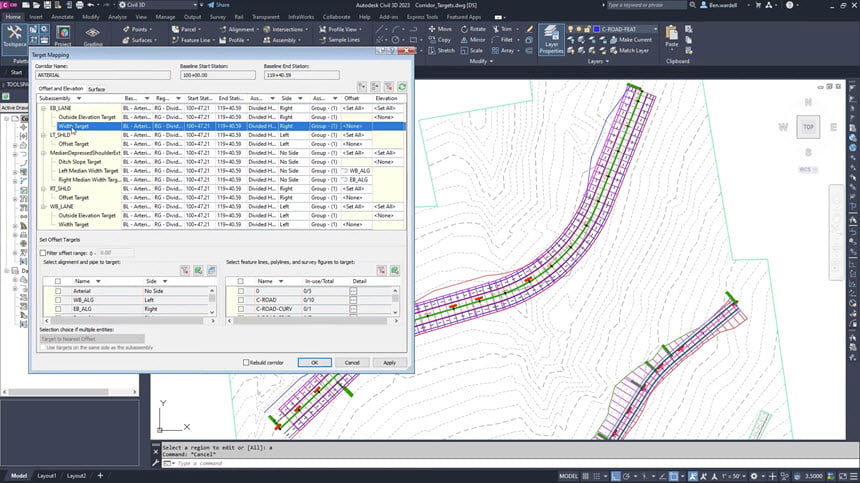This screenshot has width=860, height=483.
Task: Collapse the WB_LANE subassembly node
Action: 43,207
